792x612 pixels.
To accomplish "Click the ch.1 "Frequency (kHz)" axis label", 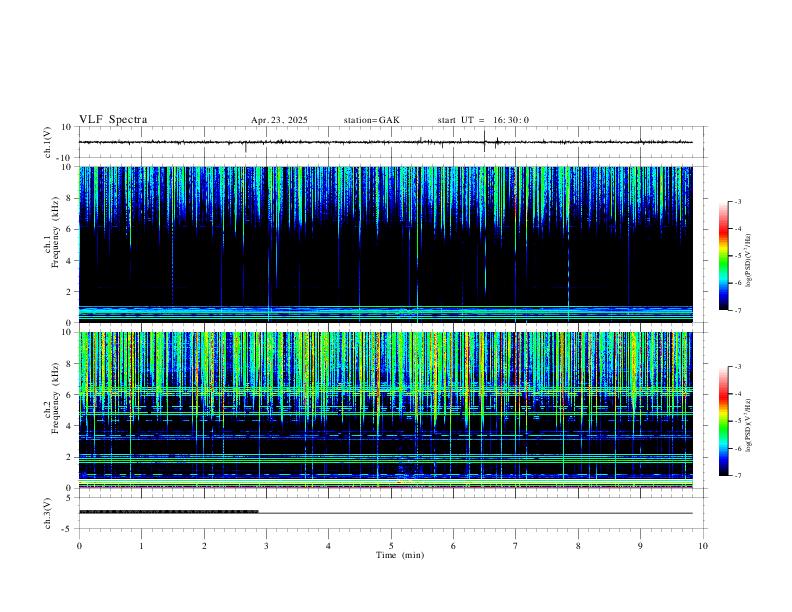I will (55, 232).
